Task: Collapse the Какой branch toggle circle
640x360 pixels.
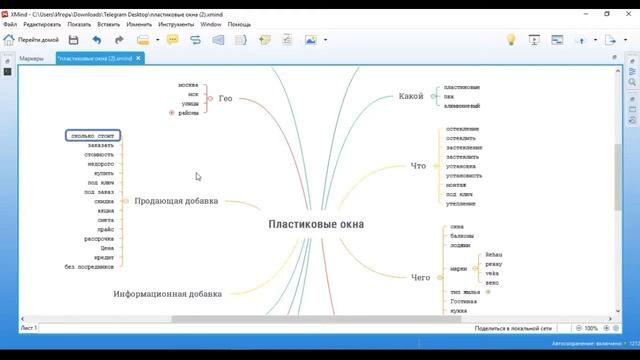Action: click(x=433, y=96)
